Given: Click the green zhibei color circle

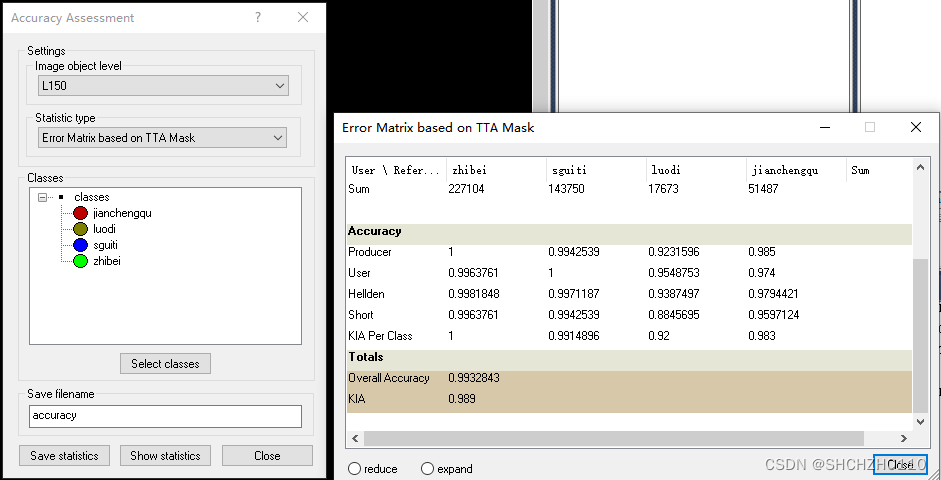Looking at the screenshot, I should [80, 262].
